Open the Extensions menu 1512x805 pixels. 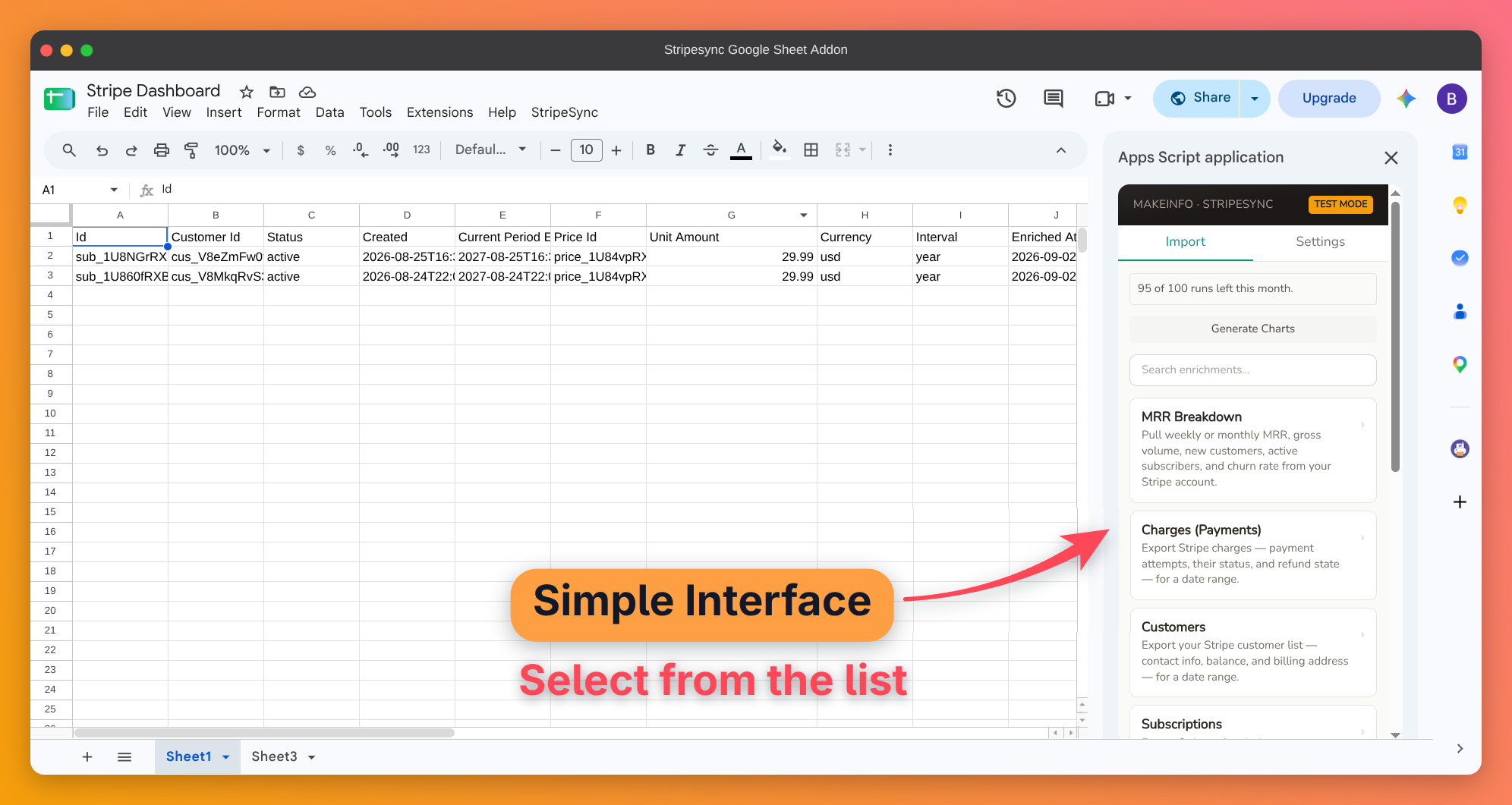[439, 112]
